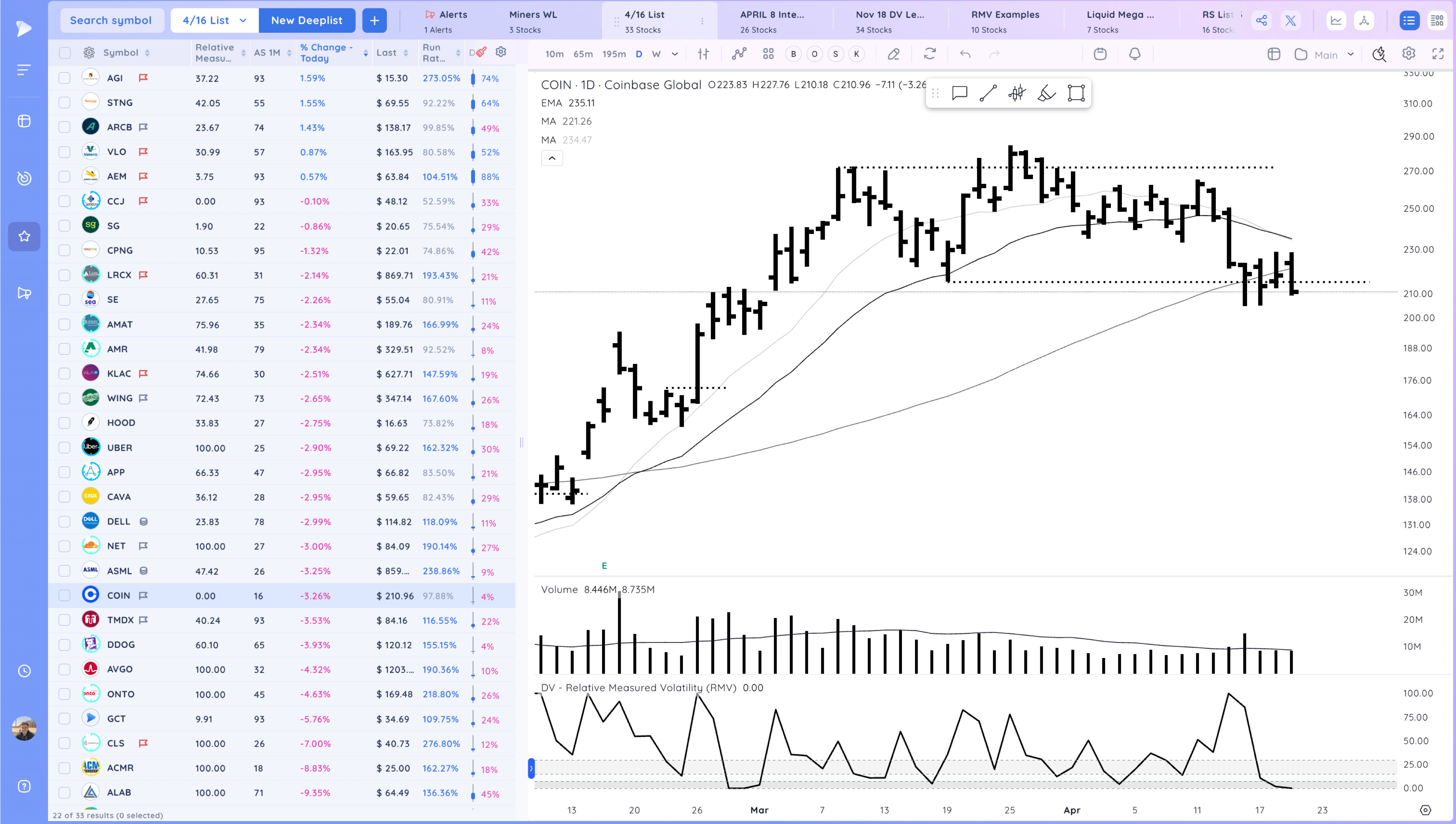
Task: Toggle fullscreen chart mode
Action: pyautogui.click(x=1438, y=54)
